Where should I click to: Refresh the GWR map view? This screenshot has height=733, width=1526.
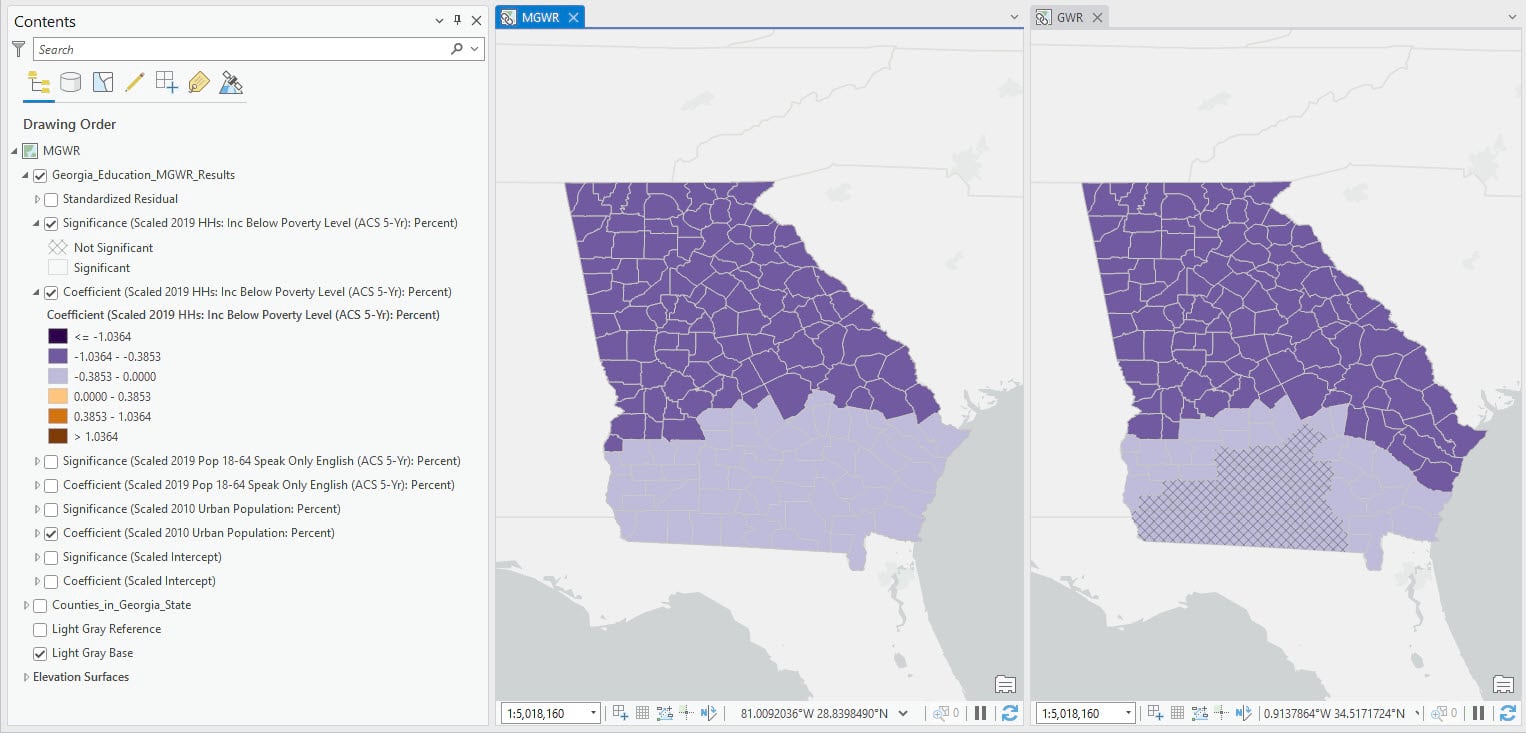pyautogui.click(x=1508, y=713)
